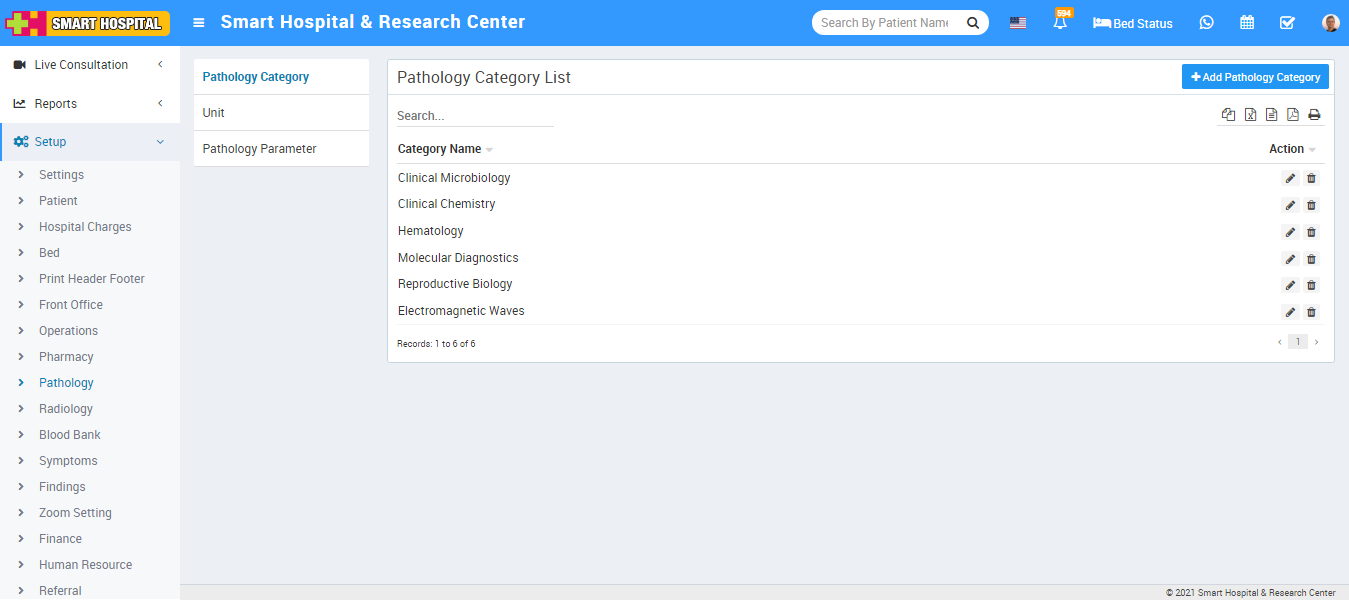Click the notification bell icon
The height and width of the screenshot is (600, 1349).
coord(1059,23)
